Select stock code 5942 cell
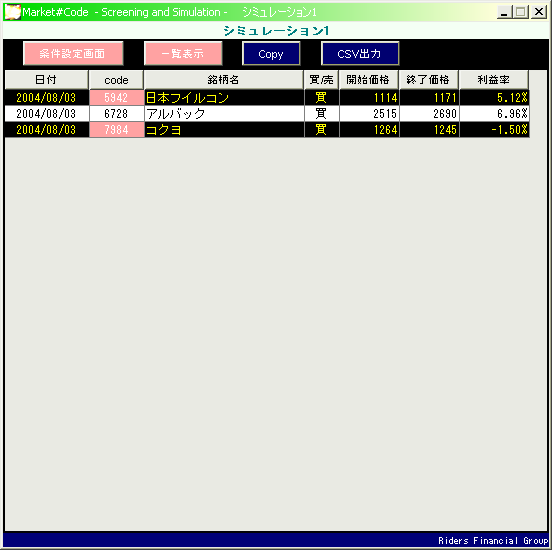 (x=117, y=98)
